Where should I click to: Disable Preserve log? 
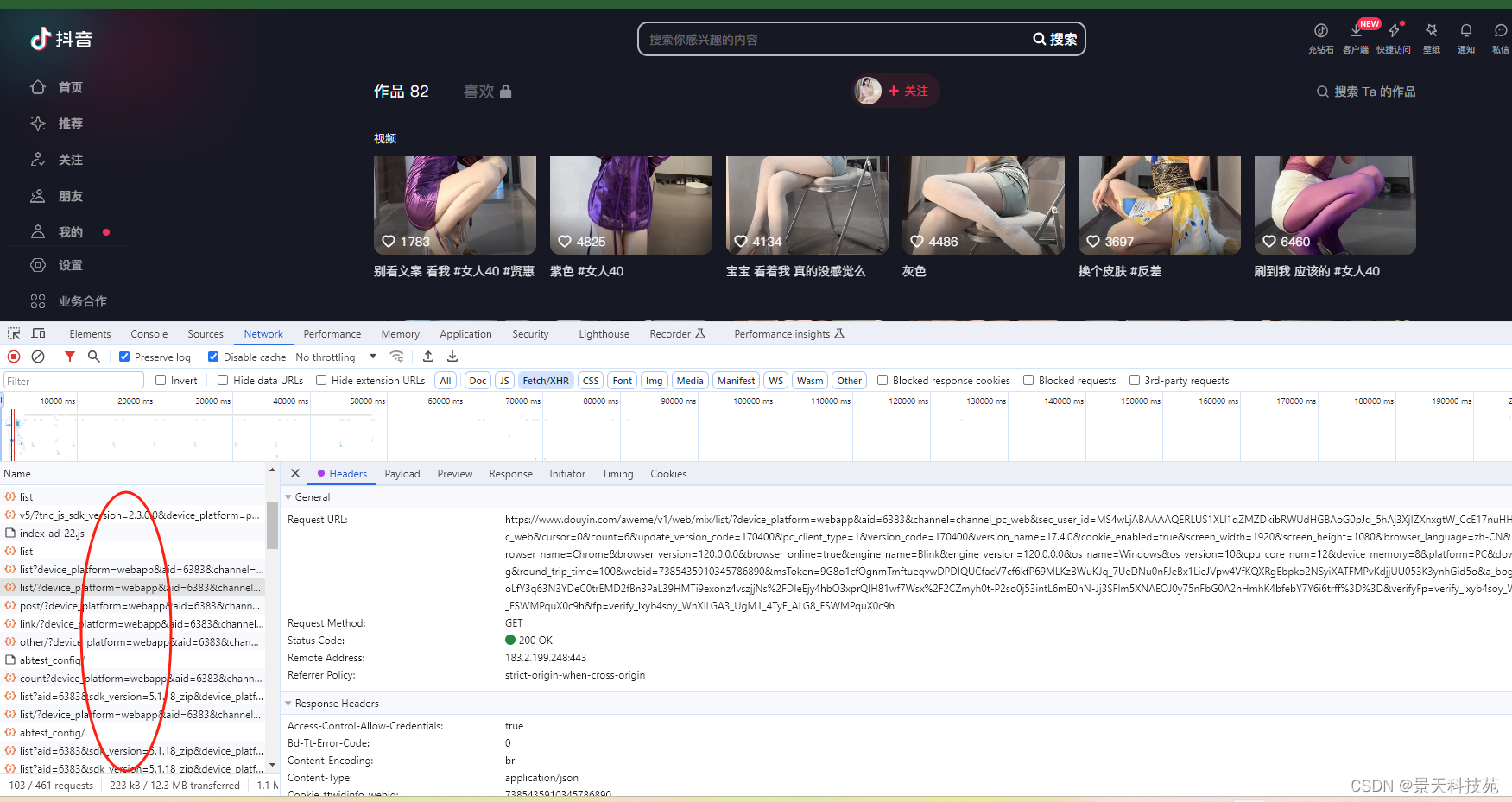click(124, 357)
